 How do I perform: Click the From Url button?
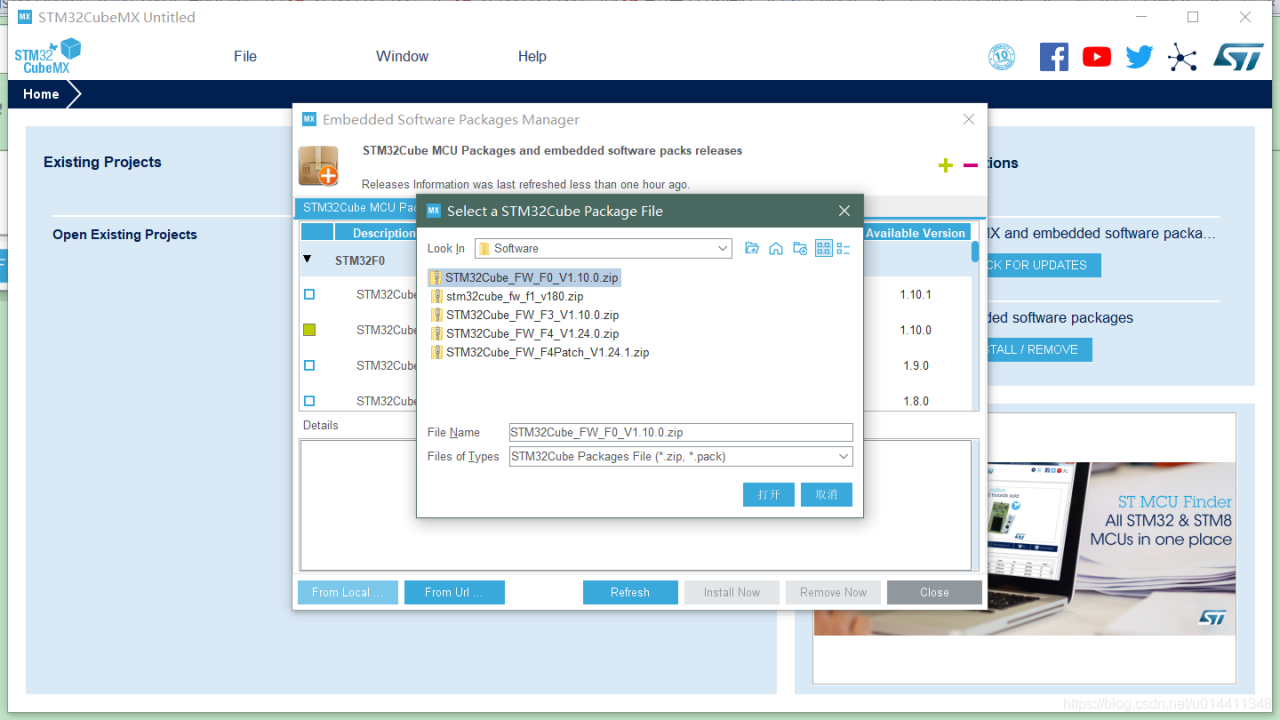(454, 592)
